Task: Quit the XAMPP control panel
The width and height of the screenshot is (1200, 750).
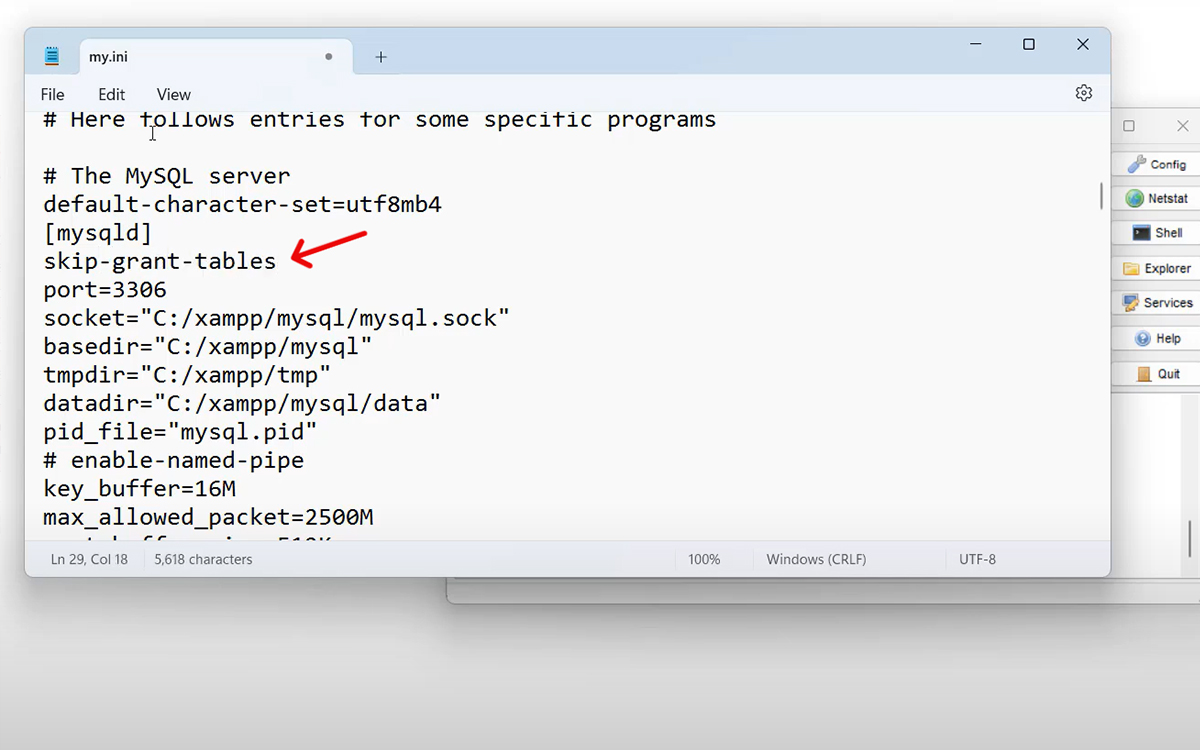Action: click(1157, 373)
